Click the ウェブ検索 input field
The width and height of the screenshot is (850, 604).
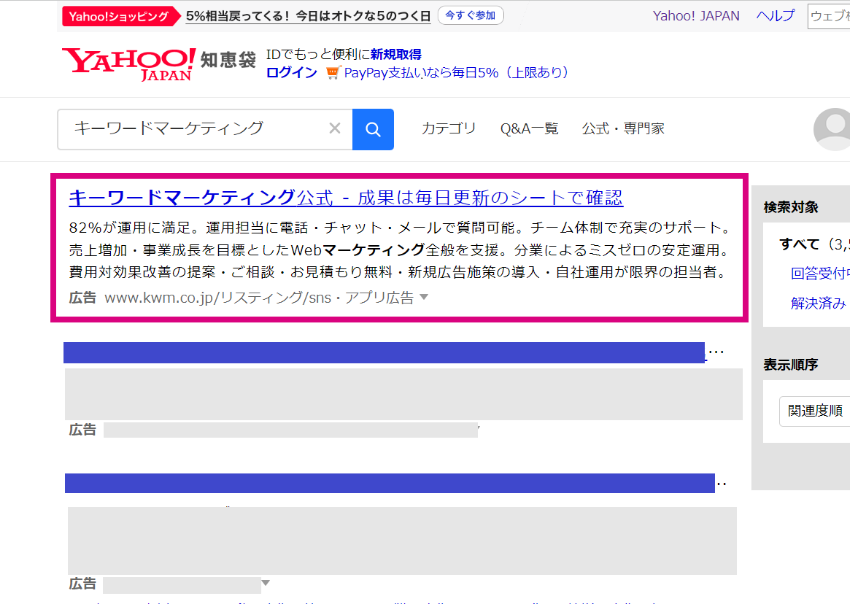[x=829, y=16]
